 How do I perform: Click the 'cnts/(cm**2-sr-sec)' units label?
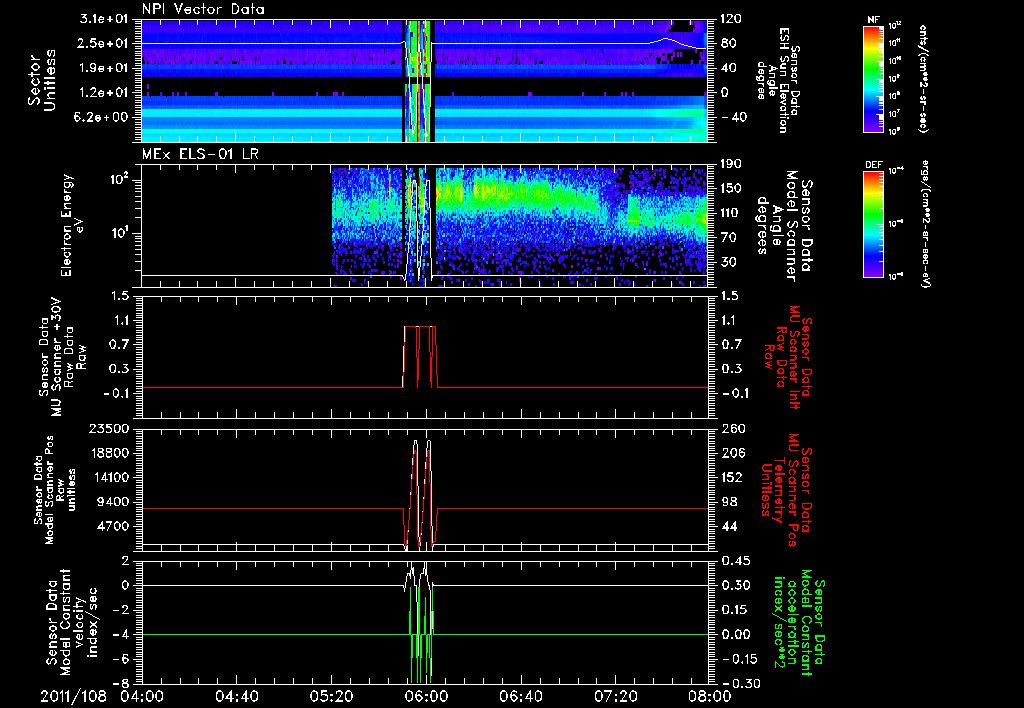coord(922,78)
